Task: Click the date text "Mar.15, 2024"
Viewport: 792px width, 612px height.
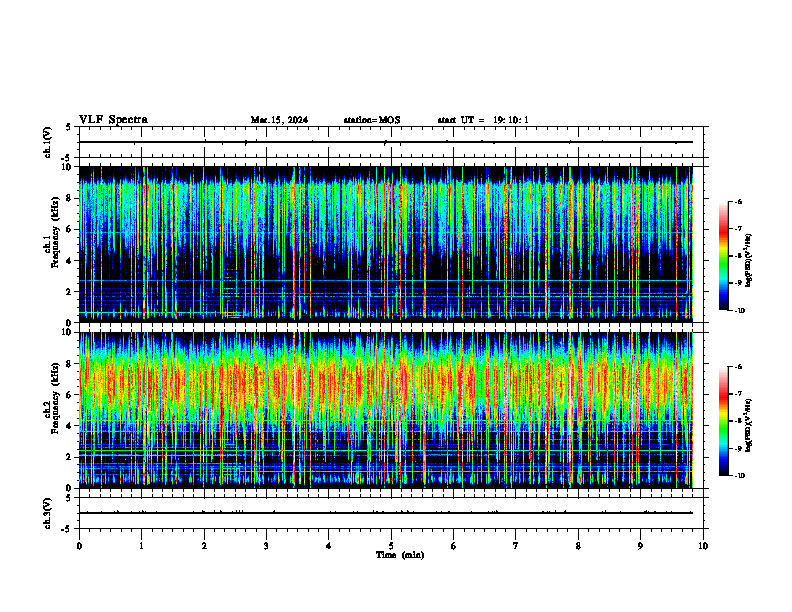Action: click(x=279, y=120)
